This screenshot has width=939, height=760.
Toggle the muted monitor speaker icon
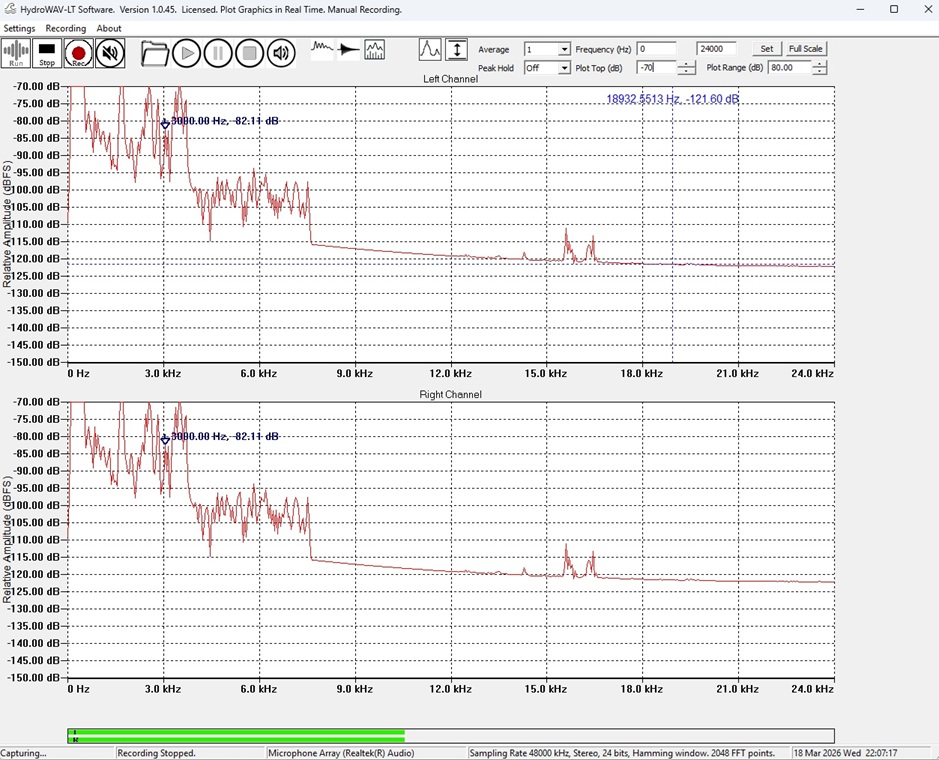110,53
